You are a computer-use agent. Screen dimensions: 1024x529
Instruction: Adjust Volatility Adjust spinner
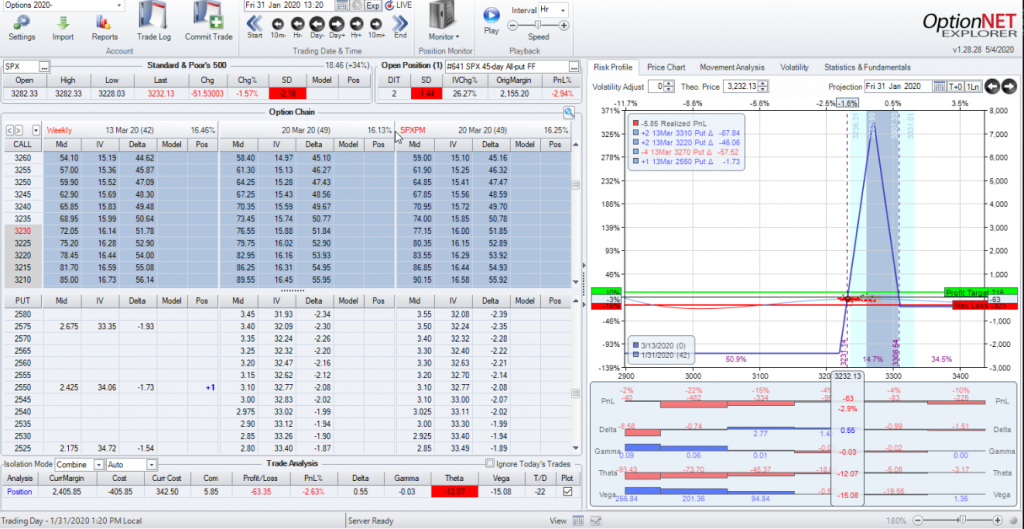[x=671, y=86]
